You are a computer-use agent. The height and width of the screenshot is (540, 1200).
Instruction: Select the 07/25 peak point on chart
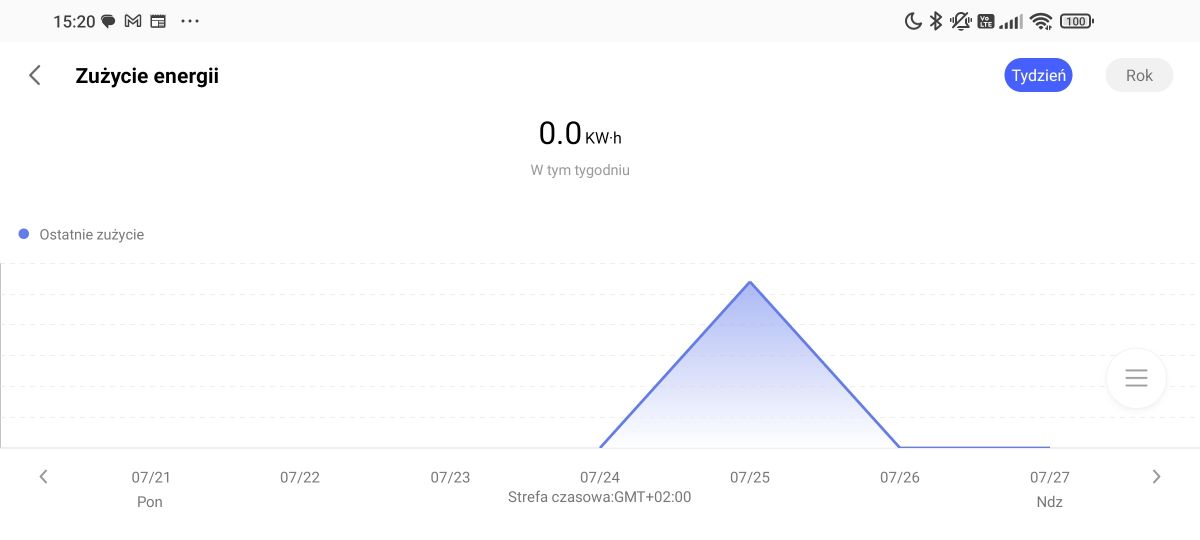click(750, 282)
